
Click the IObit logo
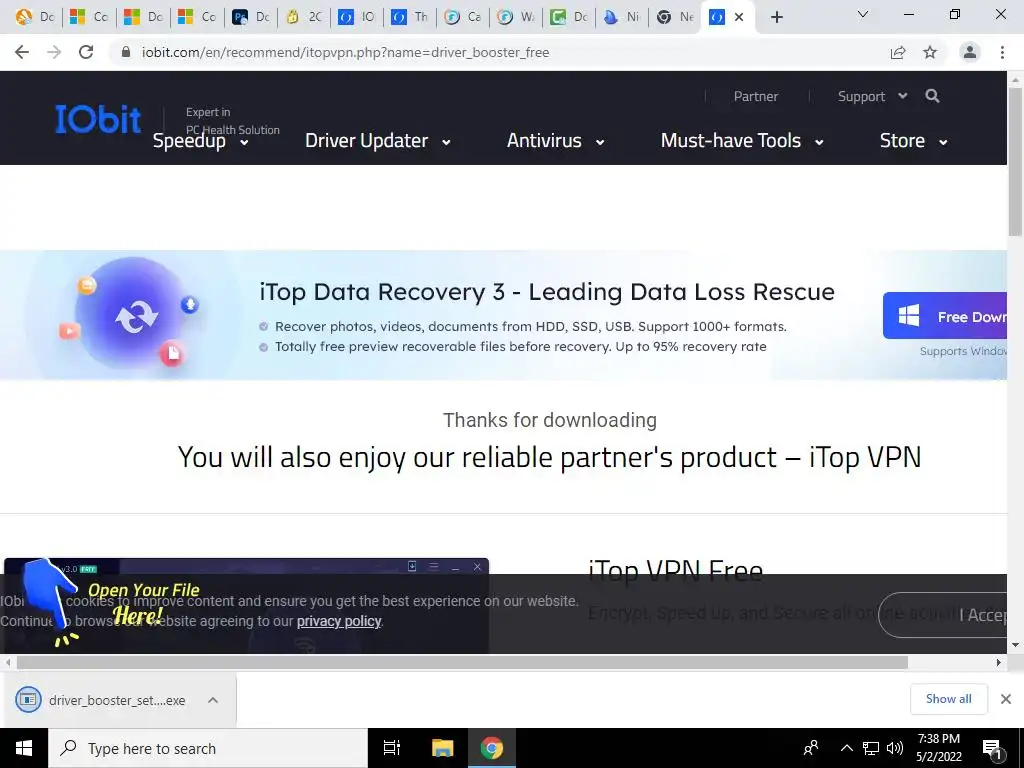coord(98,119)
